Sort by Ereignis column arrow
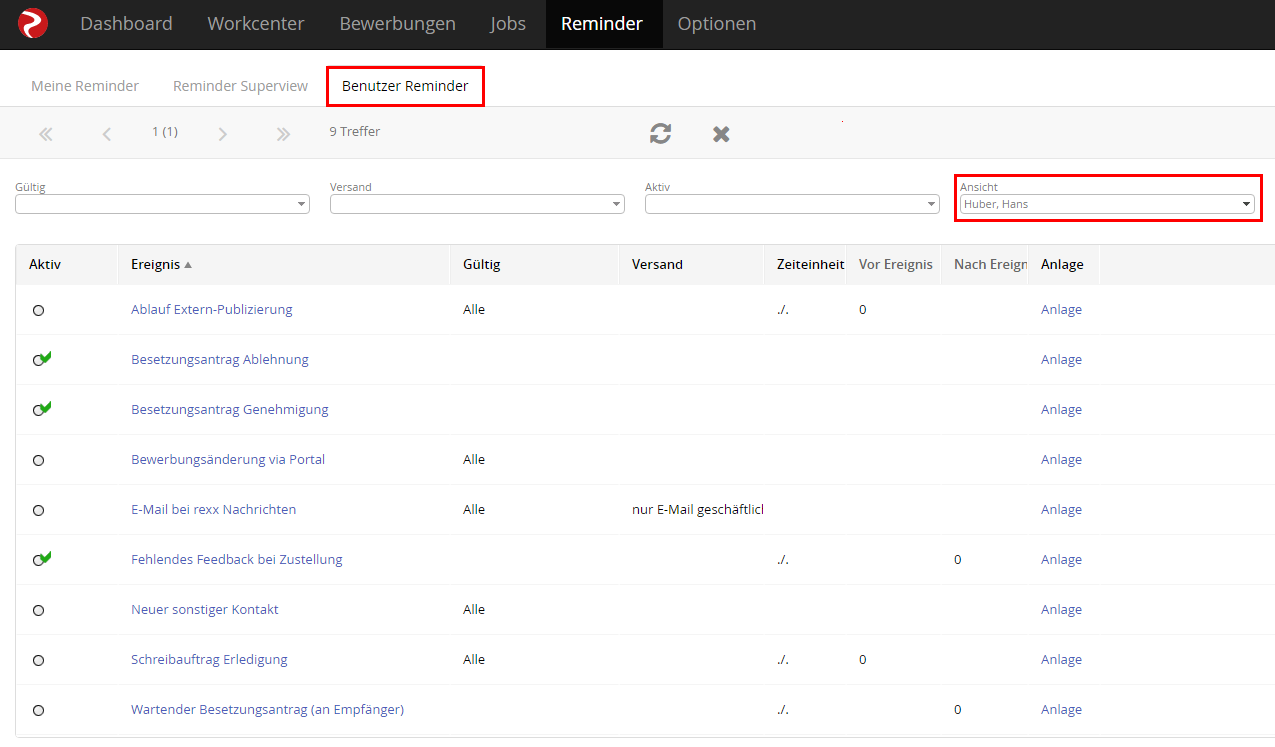Screen dimensions: 1275x747 pyautogui.click(x=188, y=265)
